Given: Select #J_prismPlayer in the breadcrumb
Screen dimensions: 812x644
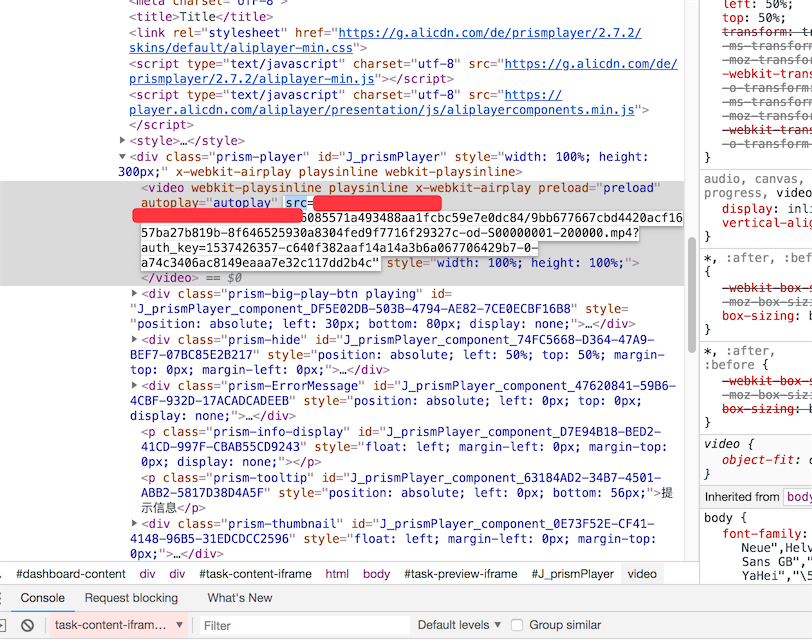Looking at the screenshot, I should coord(572,574).
